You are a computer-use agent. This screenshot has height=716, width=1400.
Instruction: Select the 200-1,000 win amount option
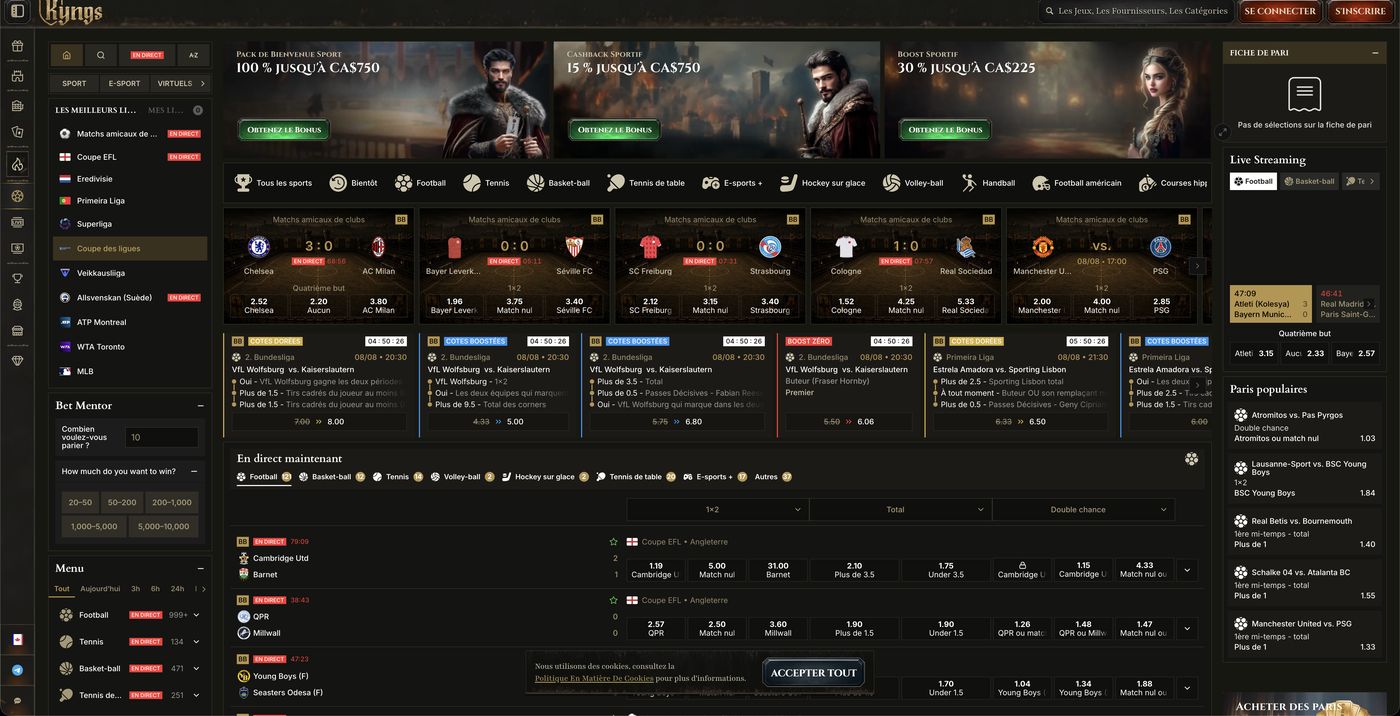[x=171, y=502]
